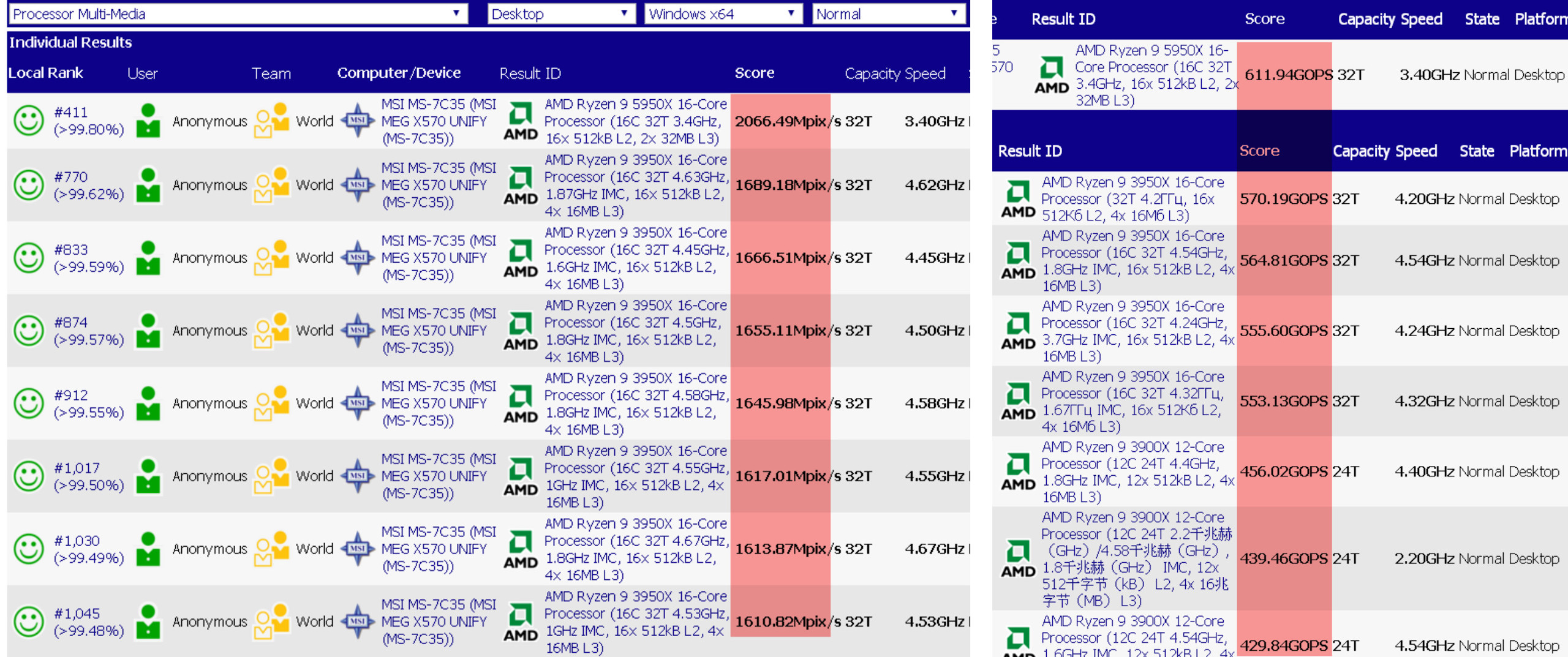Click AMD logo beside 611.94GOPS result
This screenshot has height=657, width=1568.
point(1052,75)
